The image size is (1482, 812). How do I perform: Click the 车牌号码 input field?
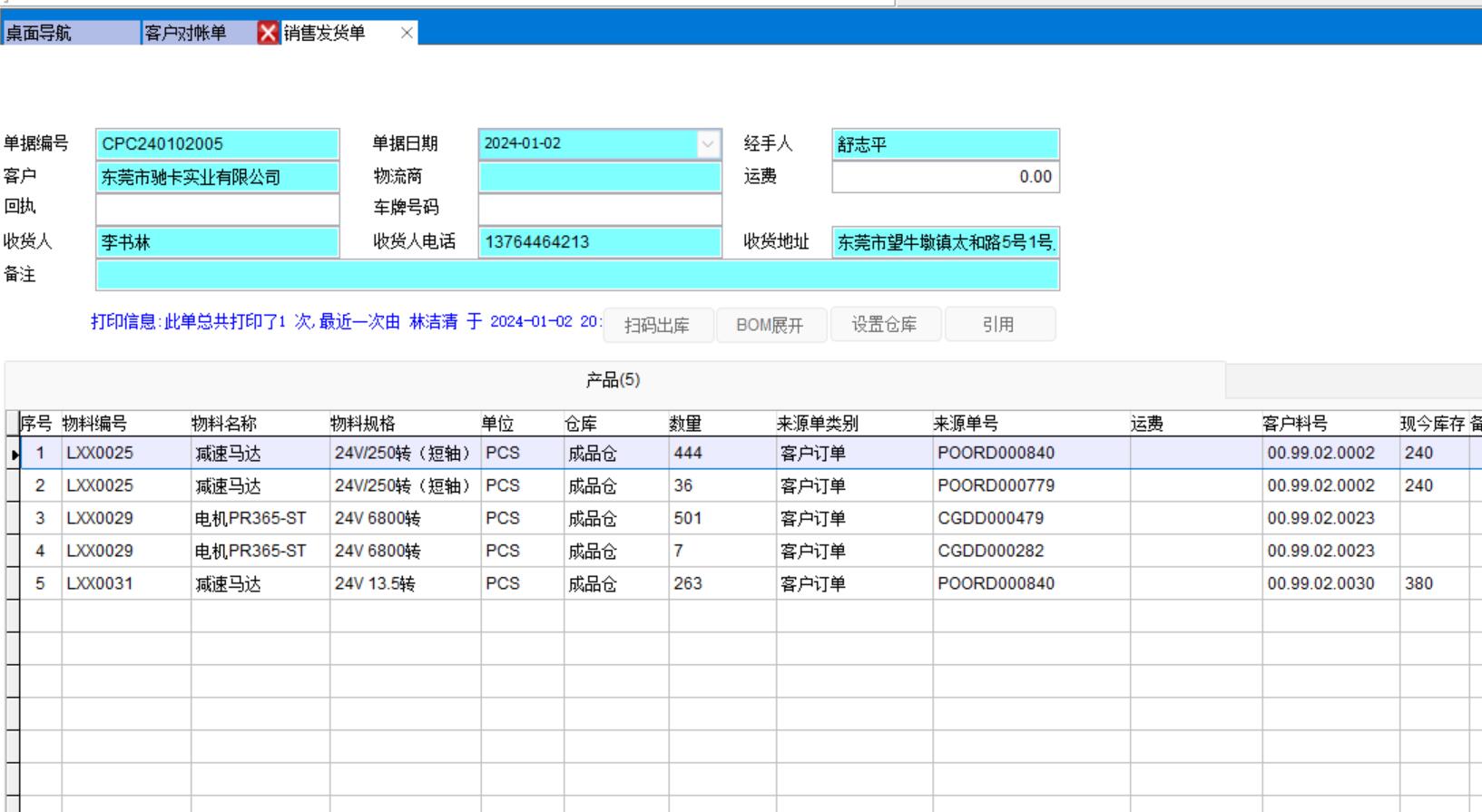[599, 210]
